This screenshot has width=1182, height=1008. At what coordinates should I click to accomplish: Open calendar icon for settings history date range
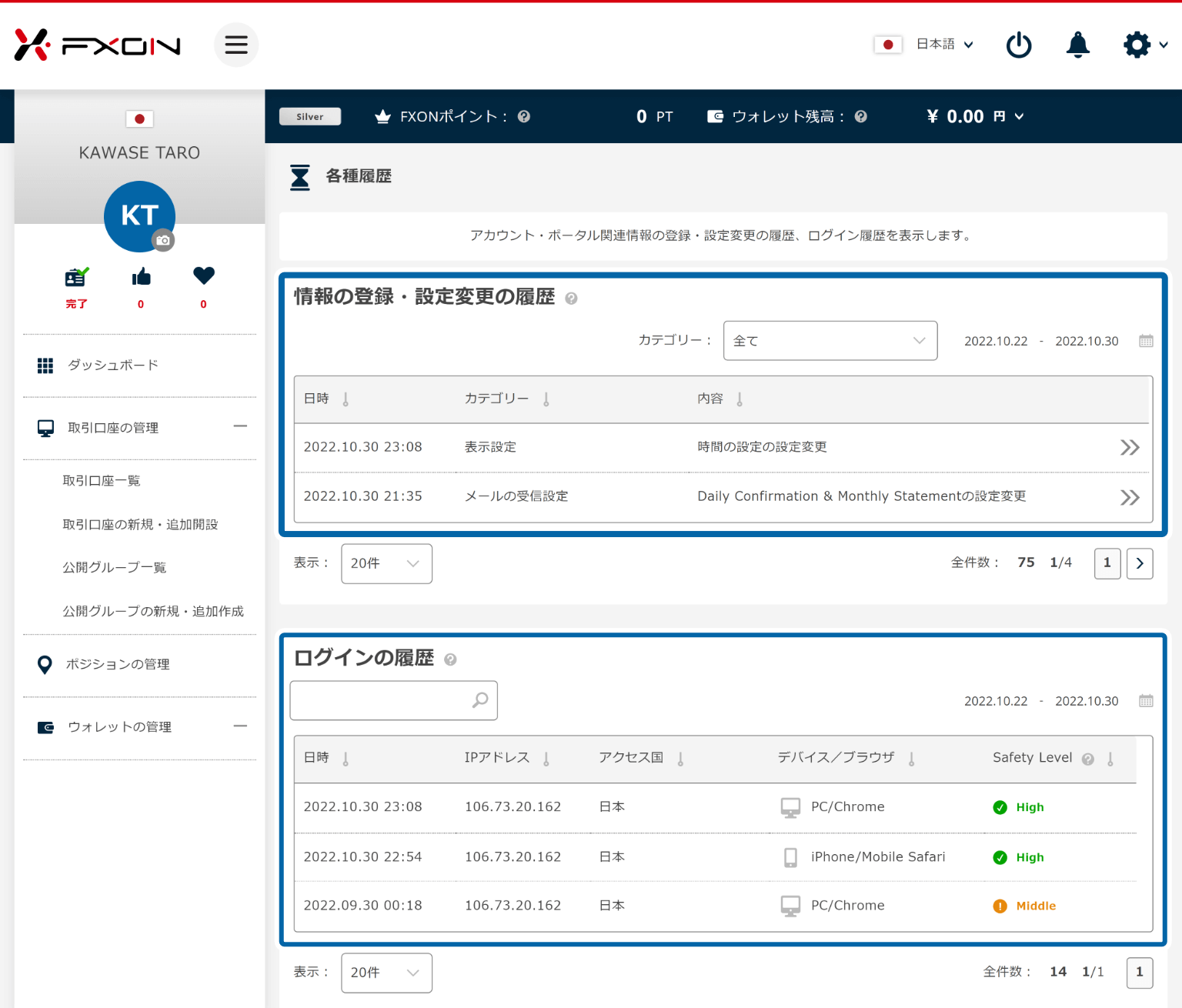[x=1146, y=341]
